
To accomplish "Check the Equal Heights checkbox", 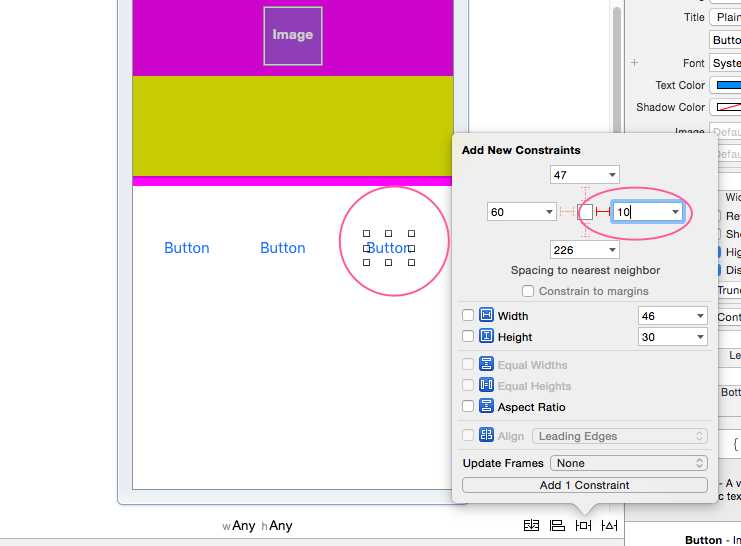I will tap(467, 385).
